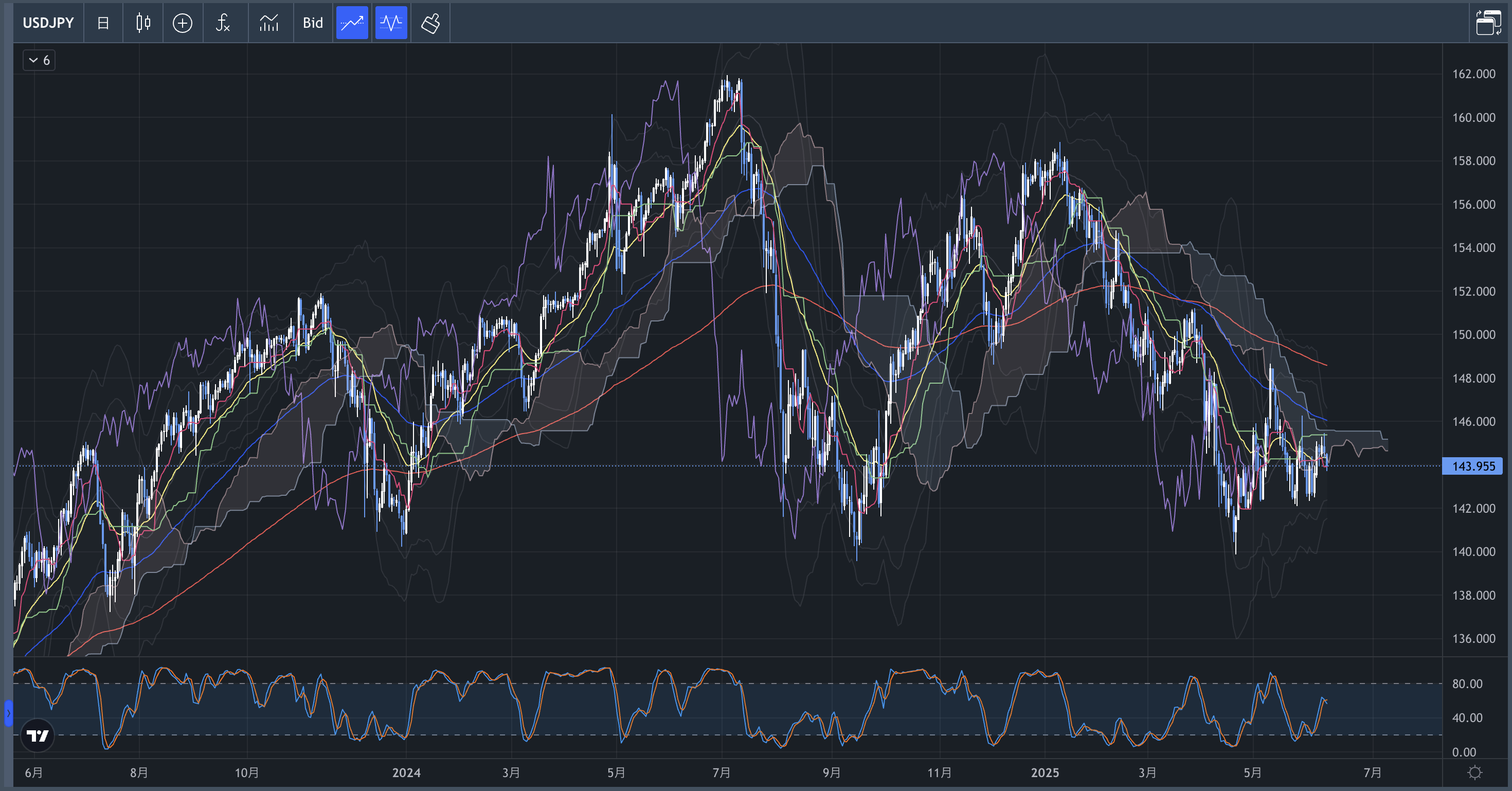Viewport: 1512px width, 791px height.
Task: Click the 162.000 price axis label
Action: pos(1473,74)
